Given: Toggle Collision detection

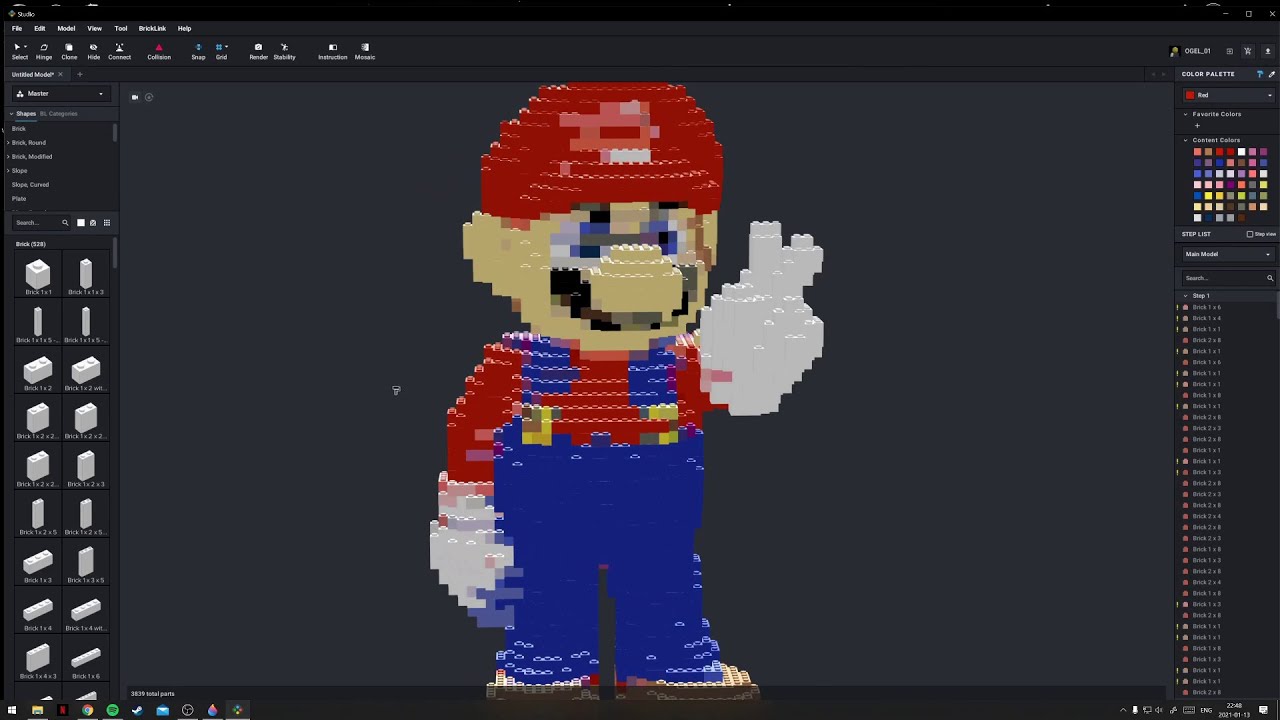Looking at the screenshot, I should point(159,51).
